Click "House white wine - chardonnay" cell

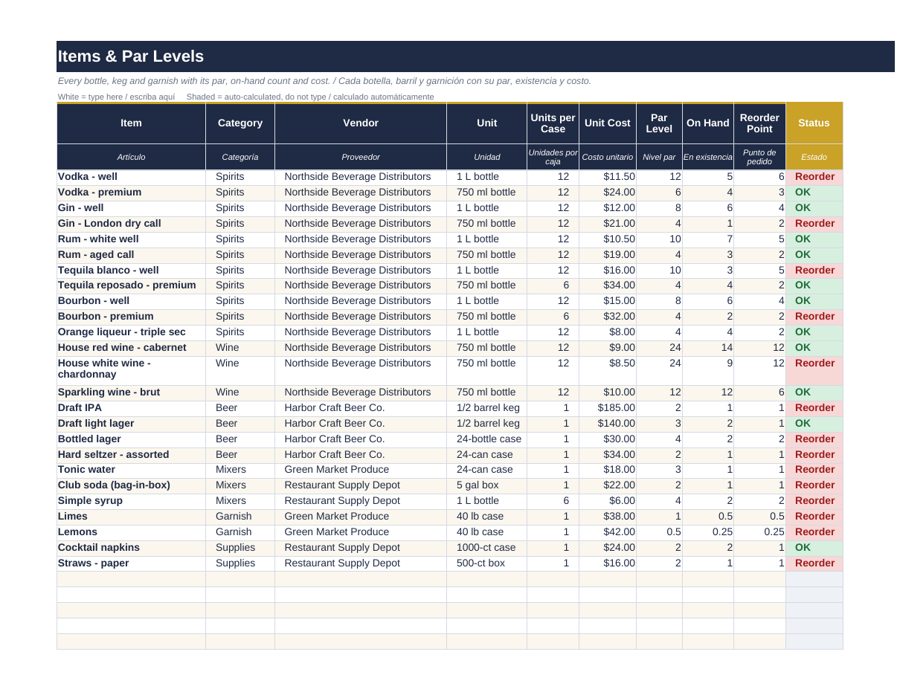point(131,369)
